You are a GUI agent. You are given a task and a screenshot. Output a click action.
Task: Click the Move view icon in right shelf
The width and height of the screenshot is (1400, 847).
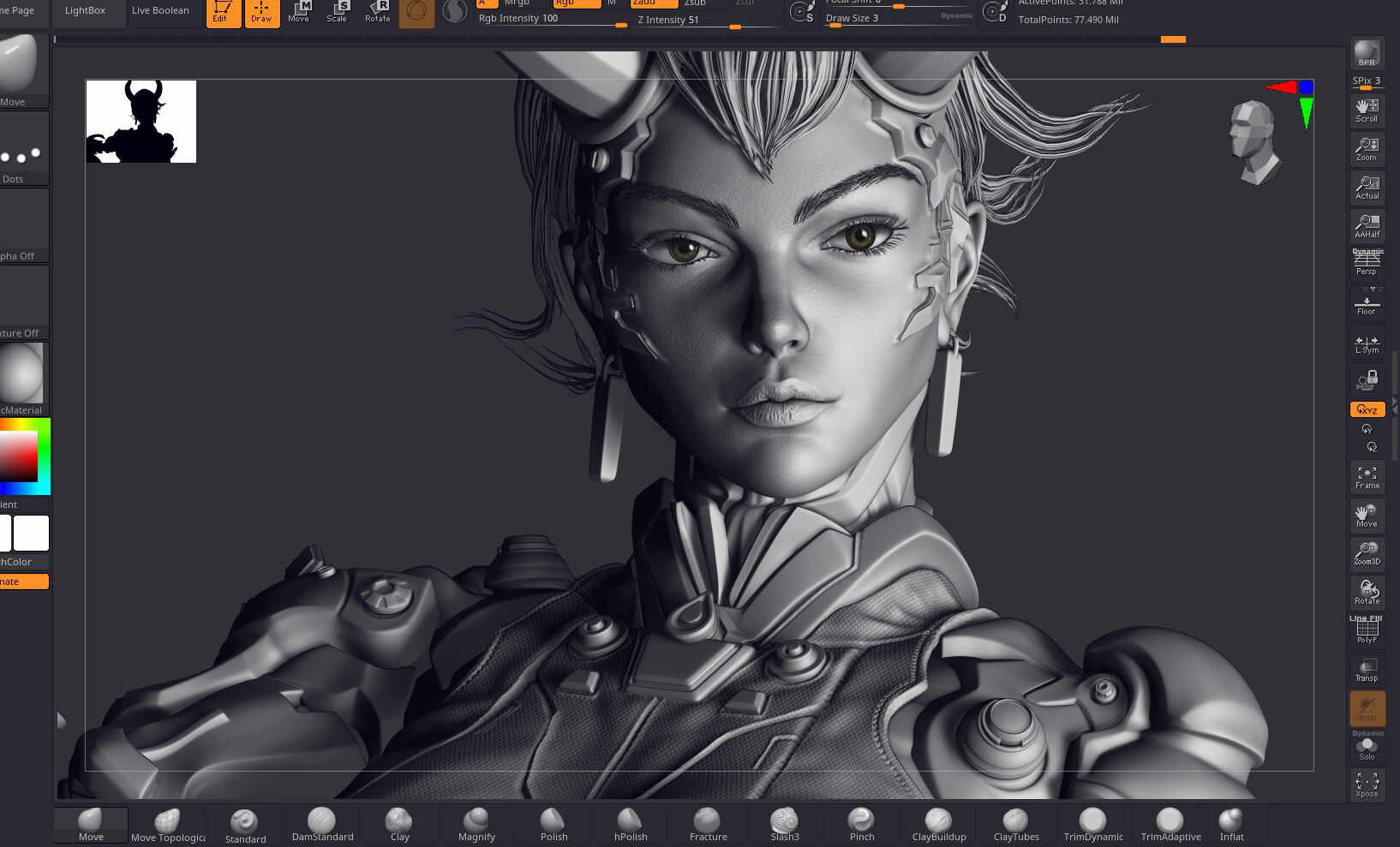click(x=1367, y=516)
